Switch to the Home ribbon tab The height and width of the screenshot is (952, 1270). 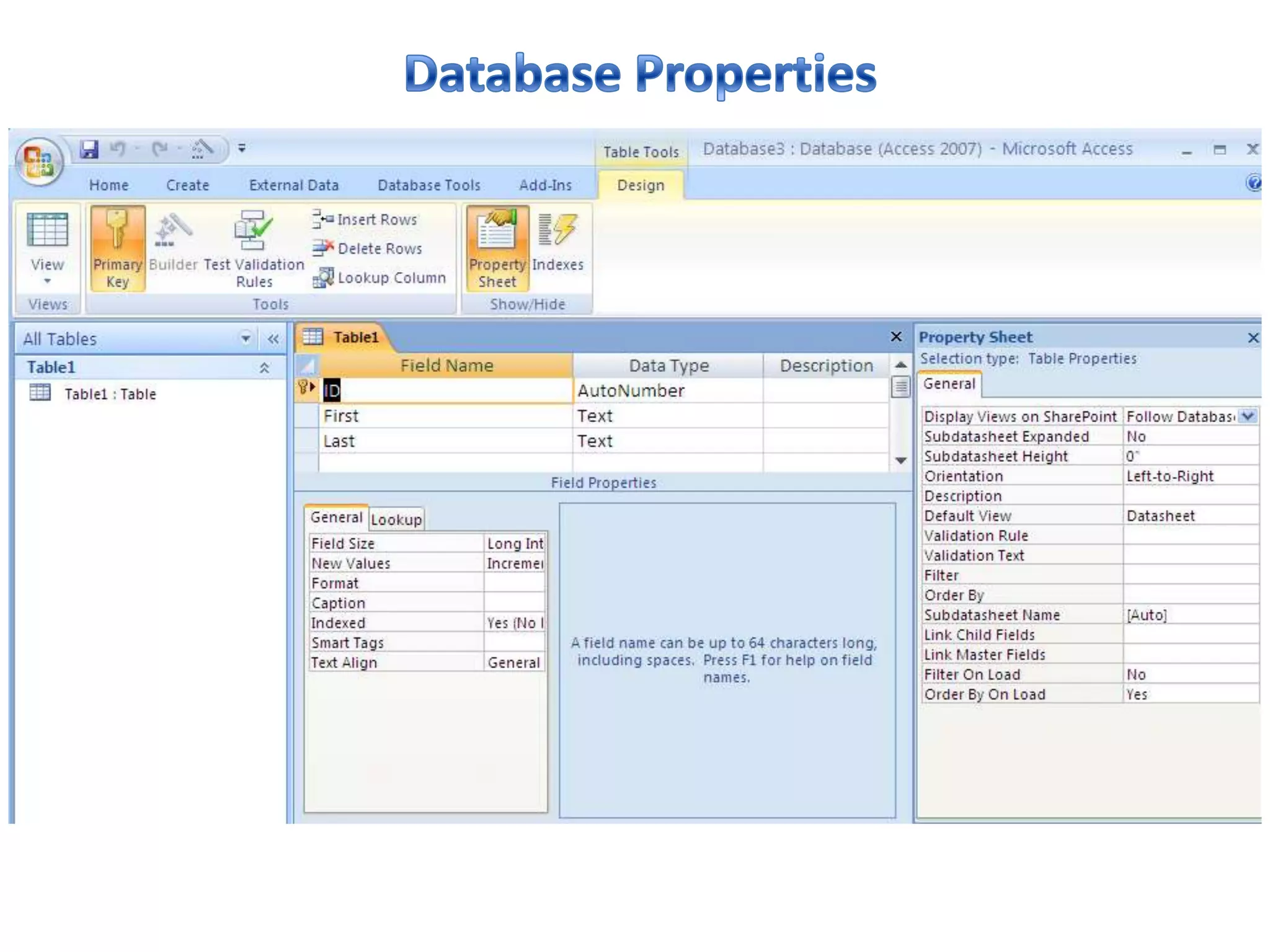tap(109, 185)
